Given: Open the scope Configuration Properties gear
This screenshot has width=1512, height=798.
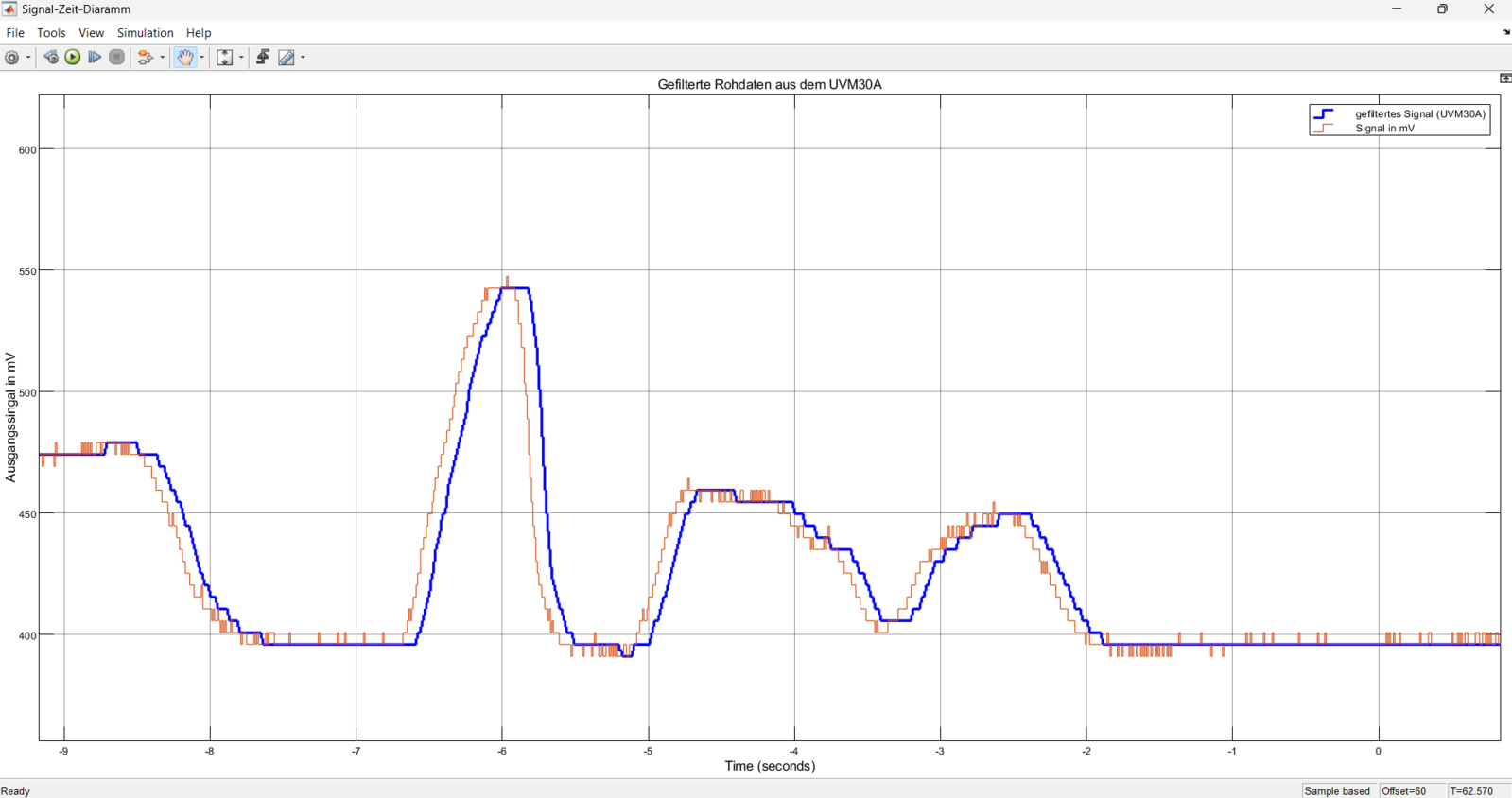Looking at the screenshot, I should pos(12,58).
